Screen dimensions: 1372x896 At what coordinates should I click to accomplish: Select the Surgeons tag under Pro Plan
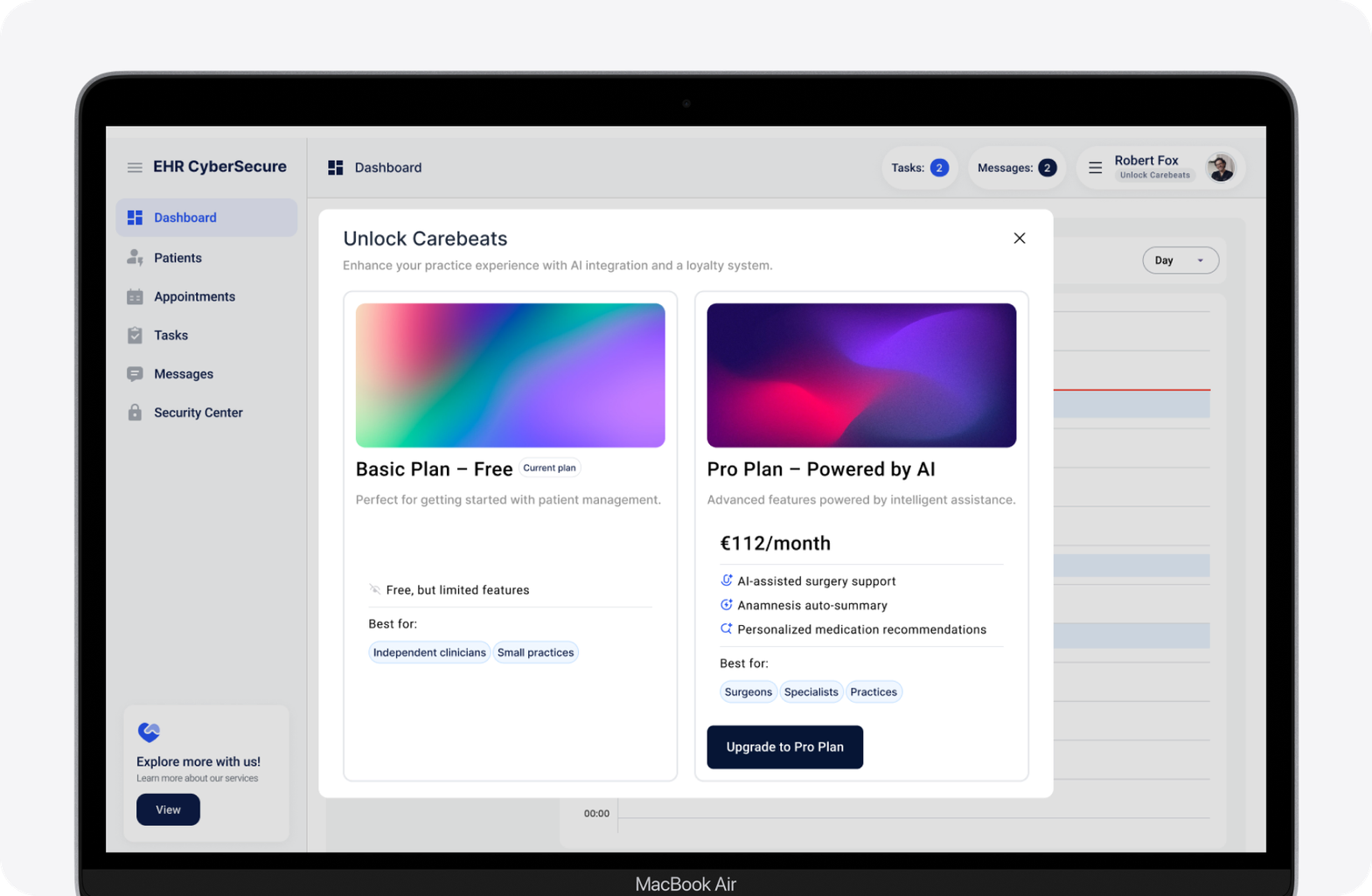pos(748,692)
